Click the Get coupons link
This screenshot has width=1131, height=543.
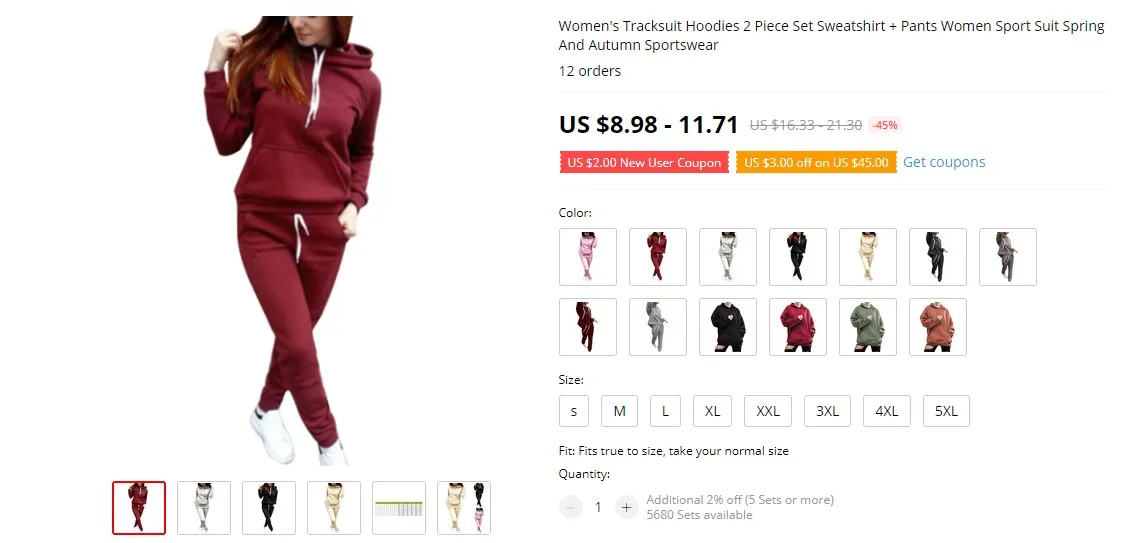click(944, 162)
